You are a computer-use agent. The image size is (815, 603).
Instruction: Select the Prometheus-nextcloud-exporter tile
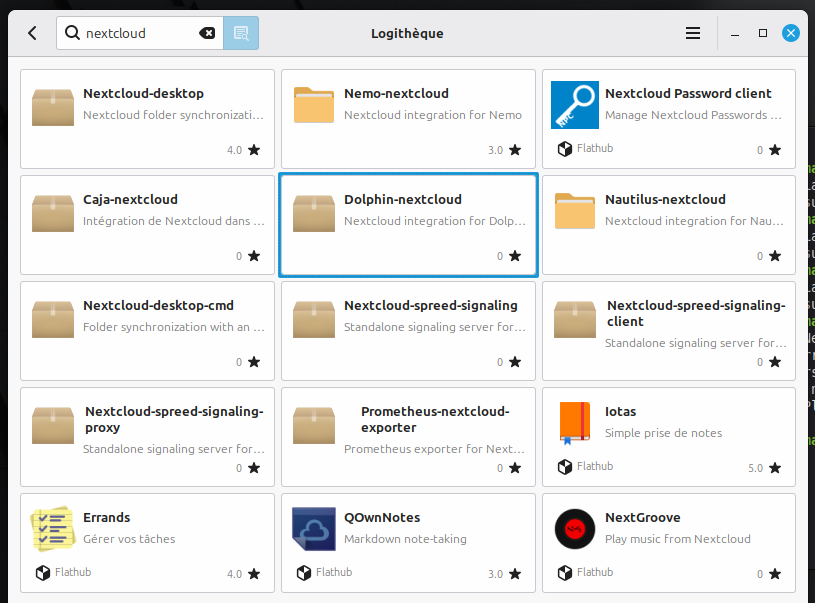click(408, 436)
